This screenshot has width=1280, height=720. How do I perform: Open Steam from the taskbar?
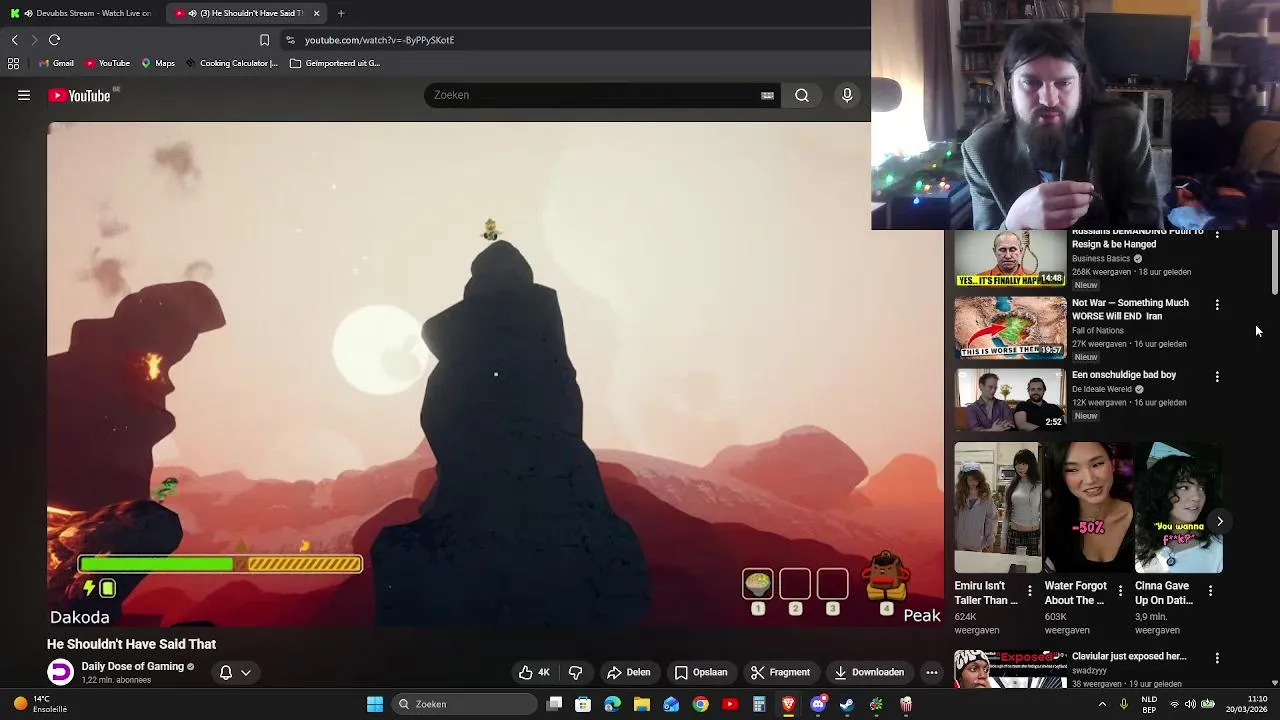pyautogui.click(x=847, y=704)
